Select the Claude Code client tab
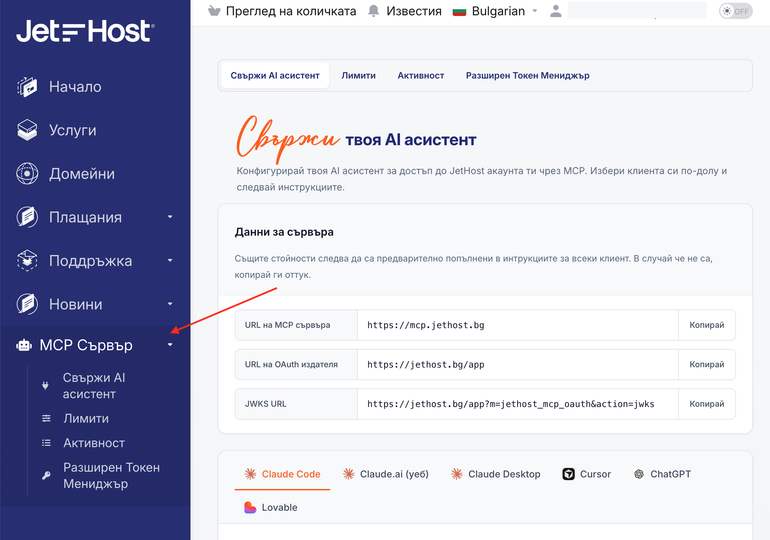The width and height of the screenshot is (770, 540). (x=282, y=474)
